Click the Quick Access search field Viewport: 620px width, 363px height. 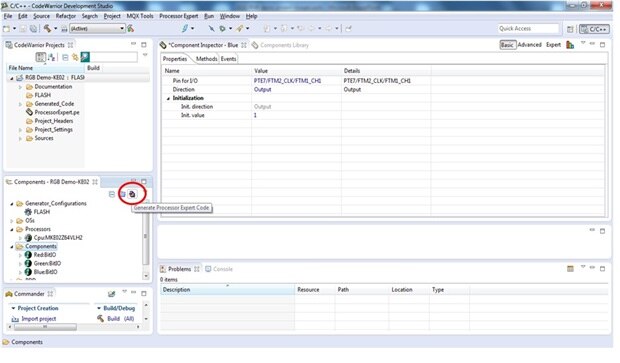(529, 28)
